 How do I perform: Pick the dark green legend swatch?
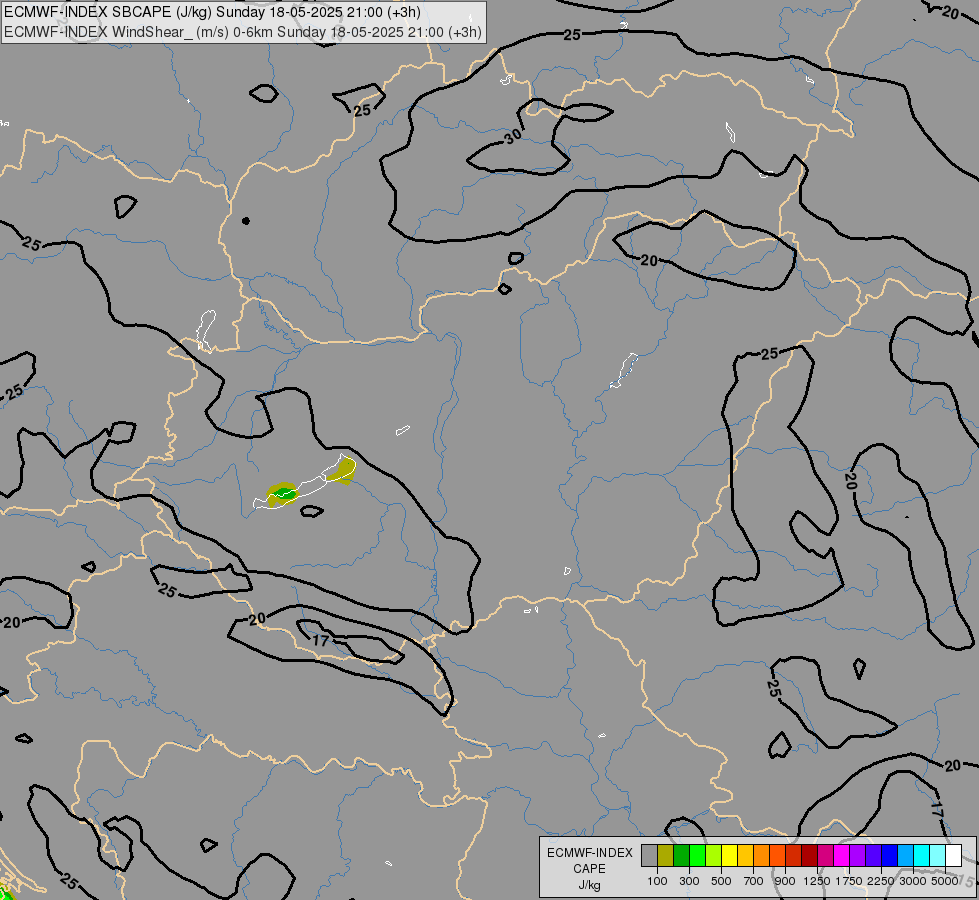[682, 855]
